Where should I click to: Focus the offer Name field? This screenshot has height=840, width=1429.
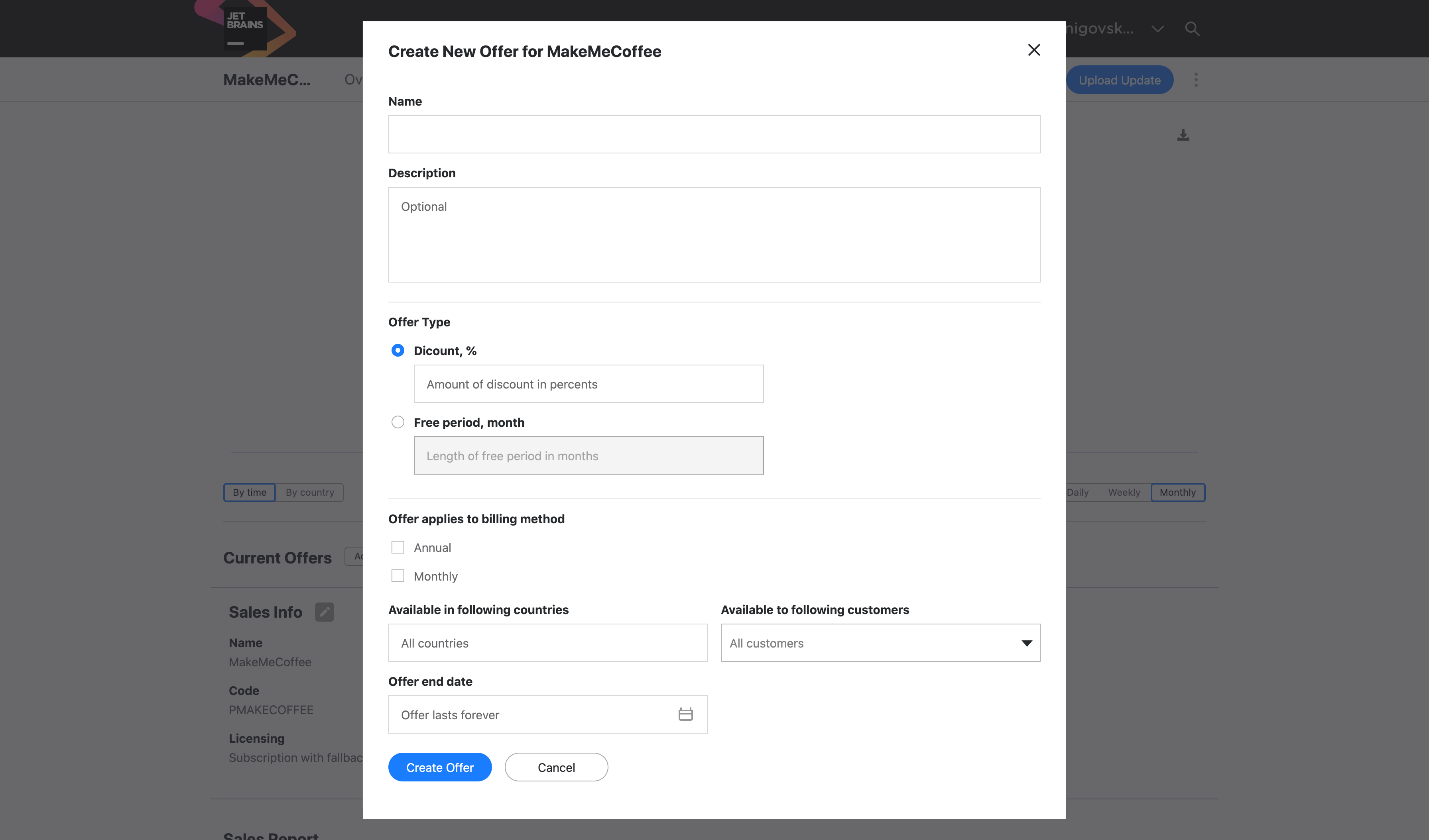(x=714, y=134)
